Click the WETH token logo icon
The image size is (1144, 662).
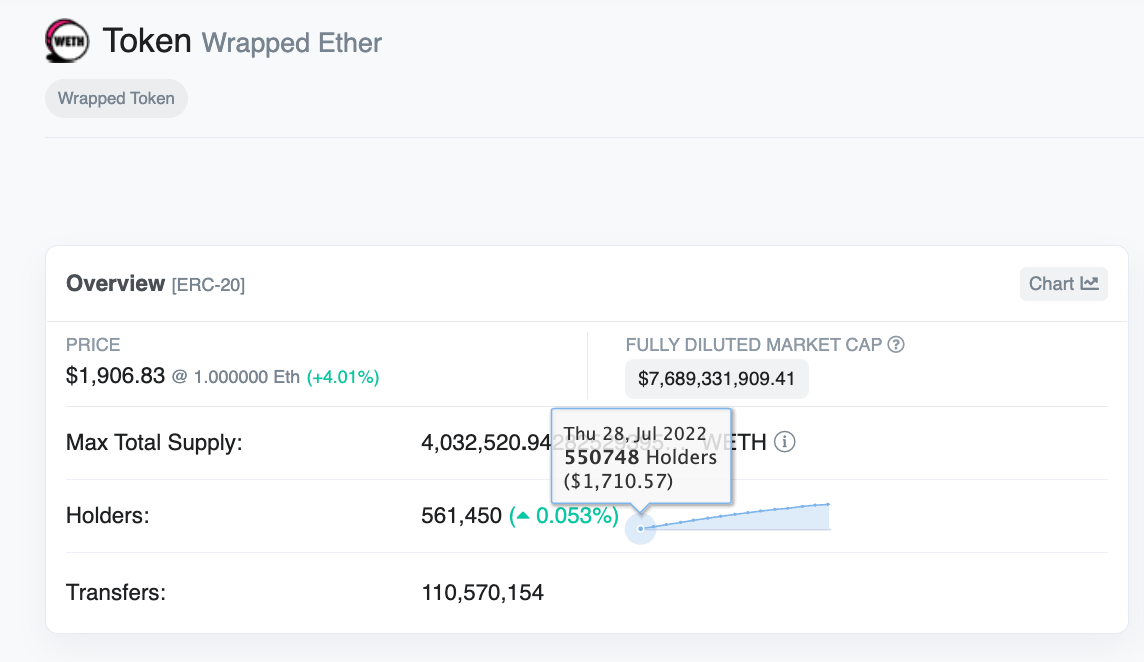(x=67, y=41)
